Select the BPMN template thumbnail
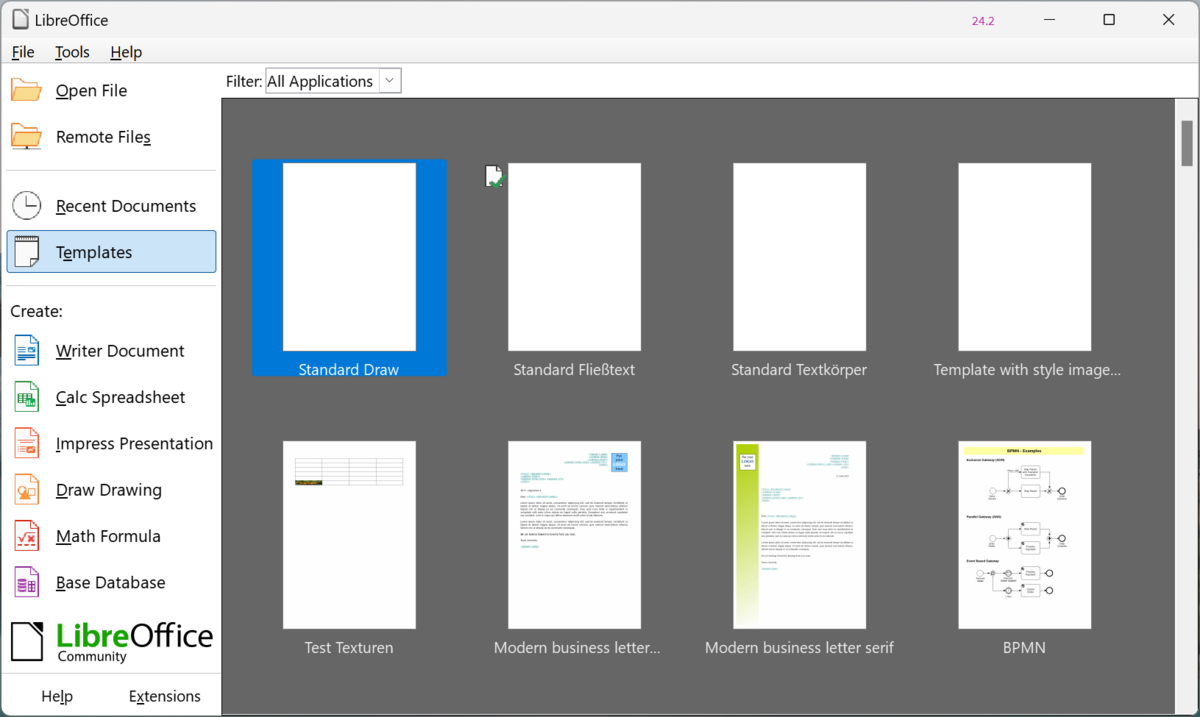This screenshot has height=717, width=1200. (x=1025, y=535)
